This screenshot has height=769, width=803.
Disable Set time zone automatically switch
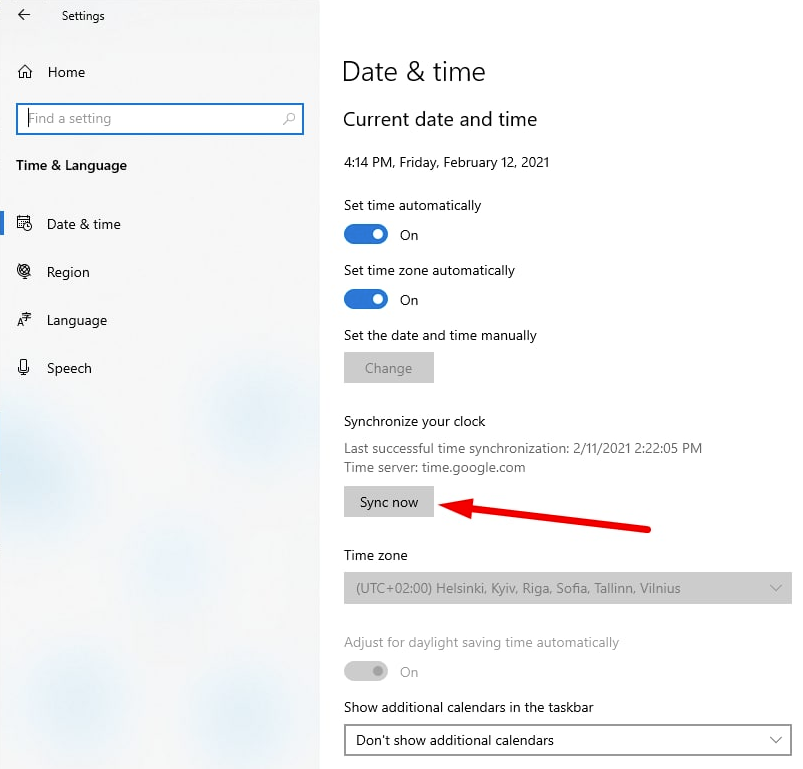point(366,300)
